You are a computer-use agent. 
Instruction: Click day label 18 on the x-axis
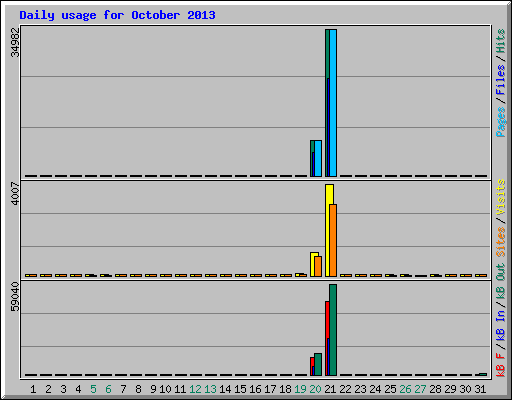(285, 389)
